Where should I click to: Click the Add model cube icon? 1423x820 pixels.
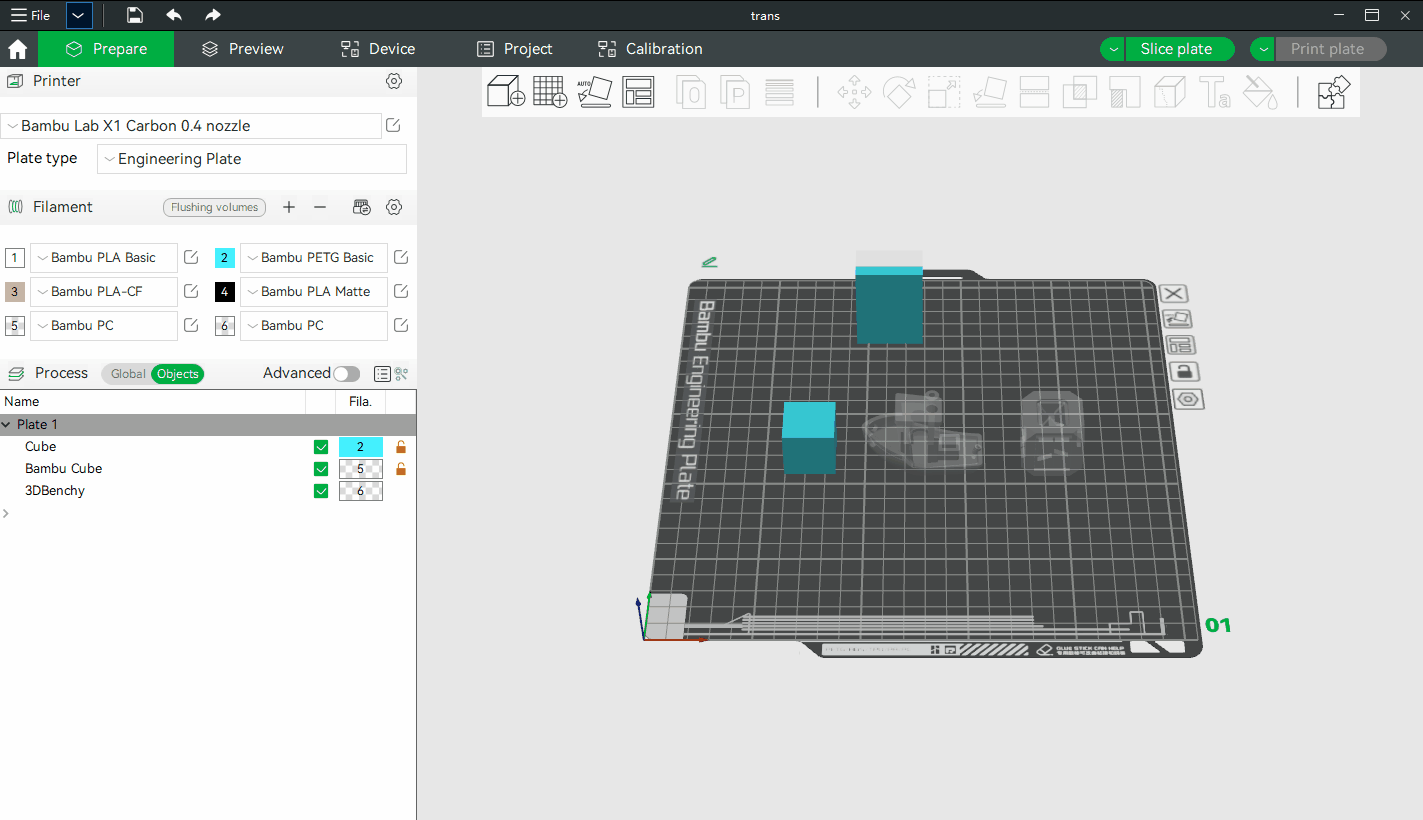506,92
